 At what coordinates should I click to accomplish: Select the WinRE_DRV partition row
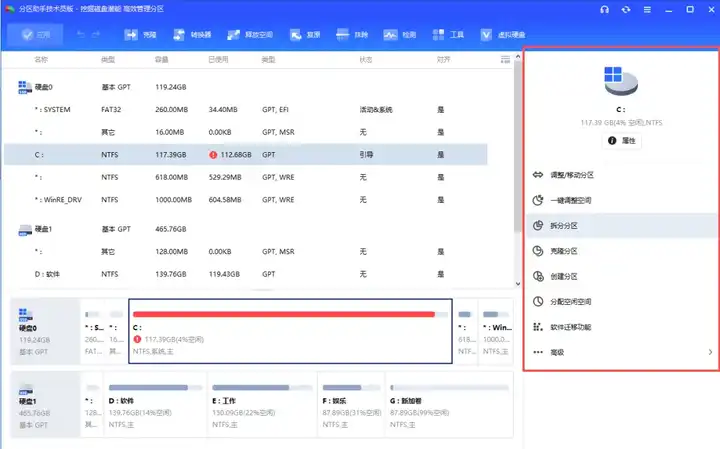(246, 200)
